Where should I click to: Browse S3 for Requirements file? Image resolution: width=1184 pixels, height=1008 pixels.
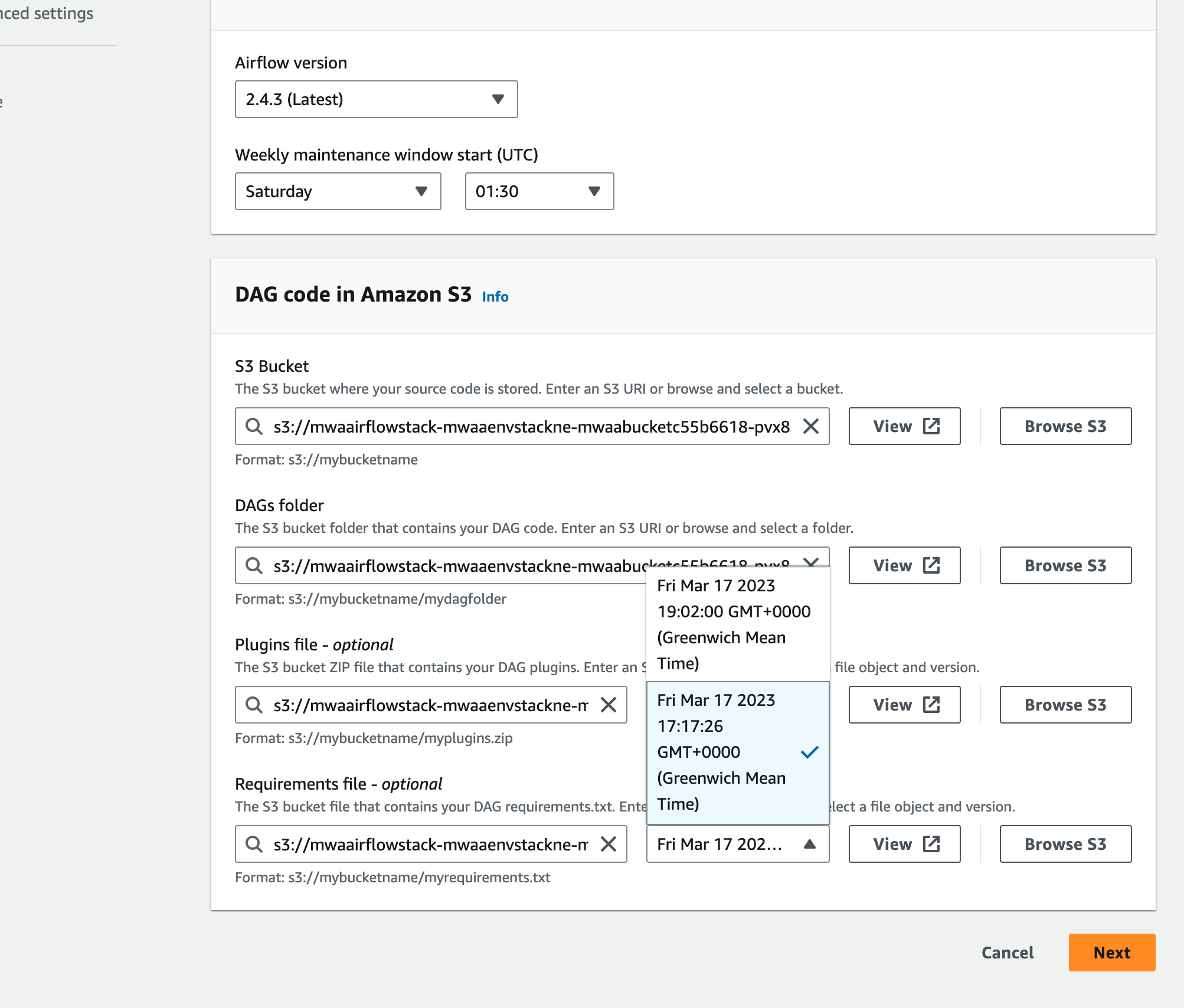tap(1066, 844)
